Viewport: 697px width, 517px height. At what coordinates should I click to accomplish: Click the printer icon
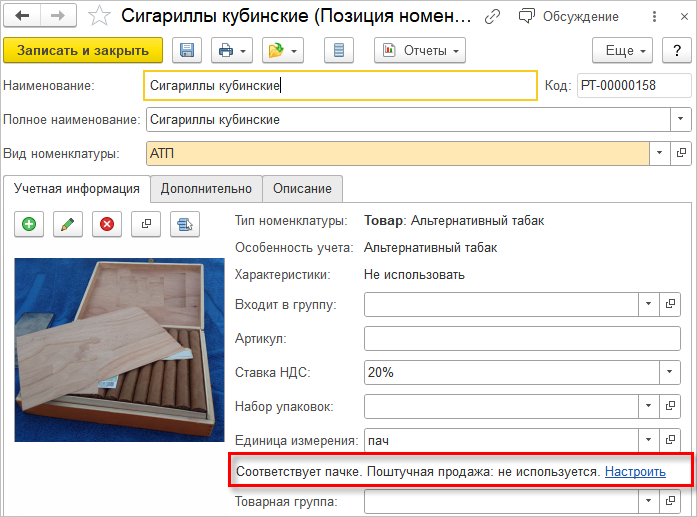pos(226,50)
